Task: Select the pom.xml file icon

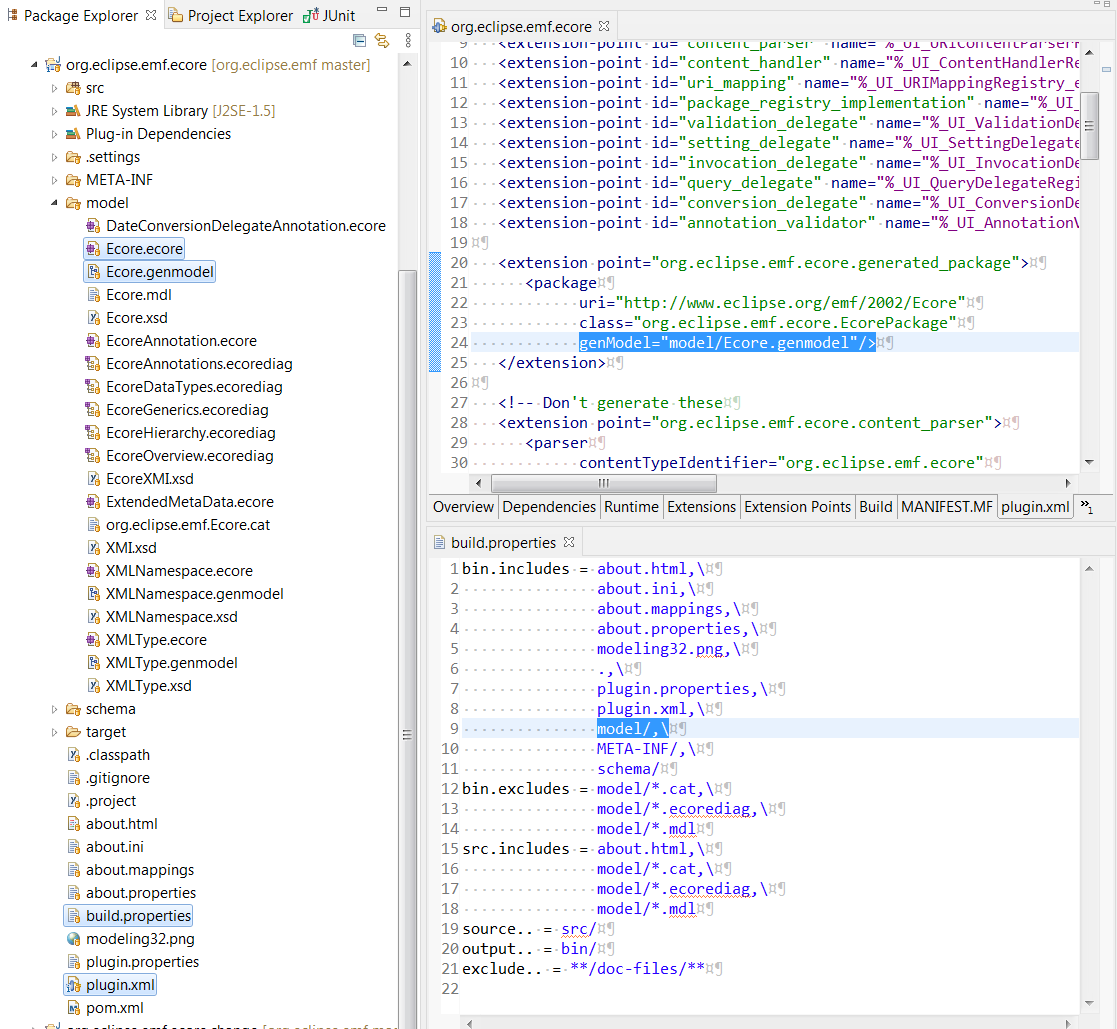Action: click(73, 1008)
